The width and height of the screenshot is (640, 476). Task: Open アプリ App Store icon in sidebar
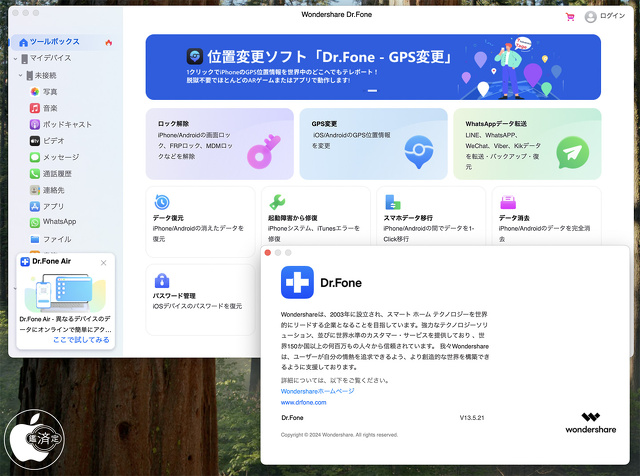(35, 206)
